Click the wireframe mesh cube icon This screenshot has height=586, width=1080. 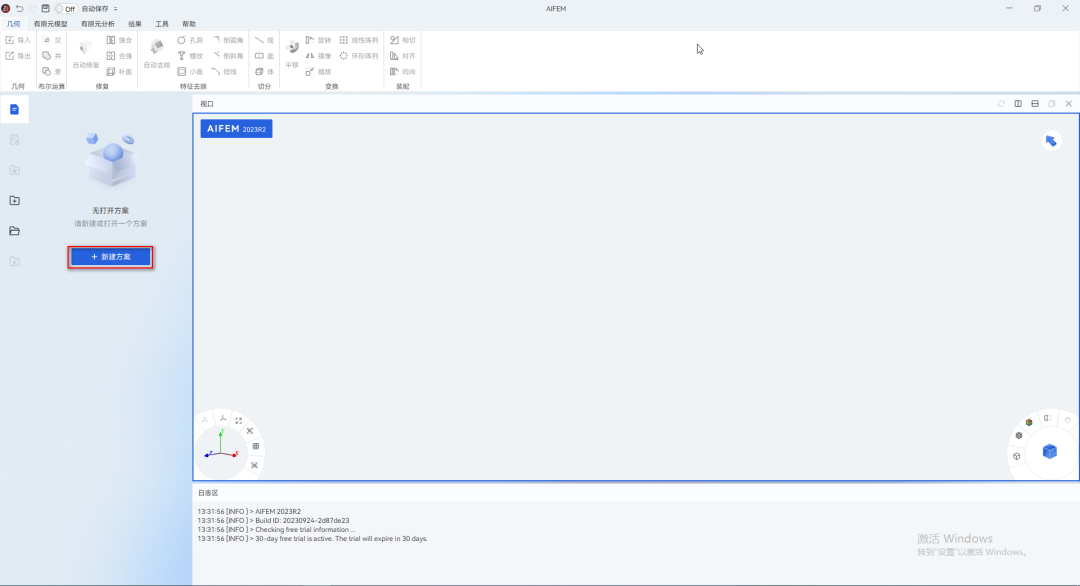(x=1019, y=435)
